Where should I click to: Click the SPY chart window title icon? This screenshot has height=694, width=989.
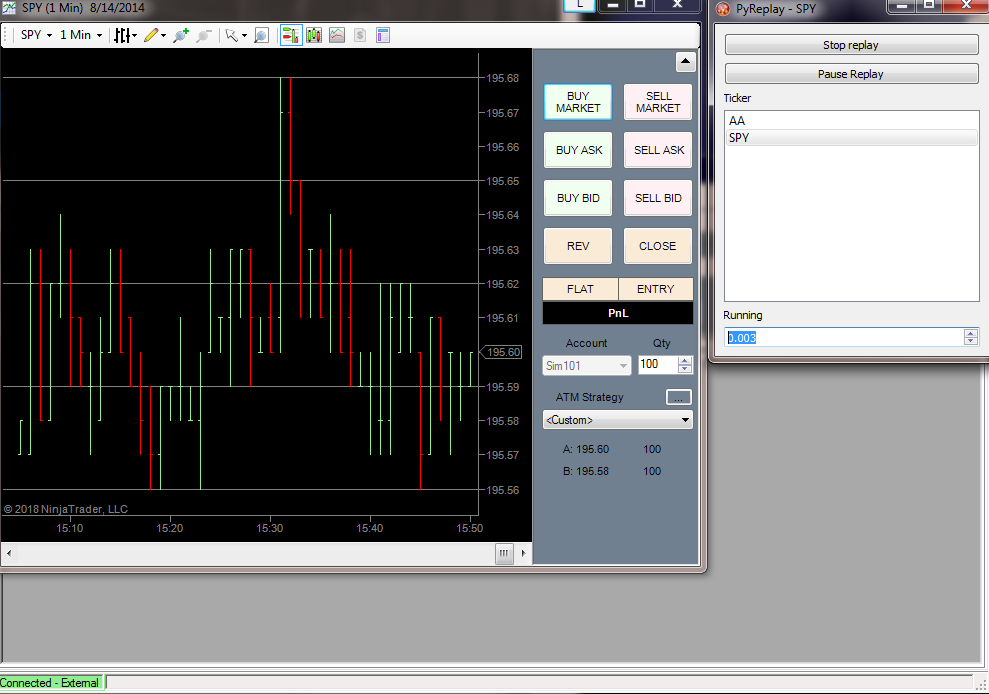[9, 8]
